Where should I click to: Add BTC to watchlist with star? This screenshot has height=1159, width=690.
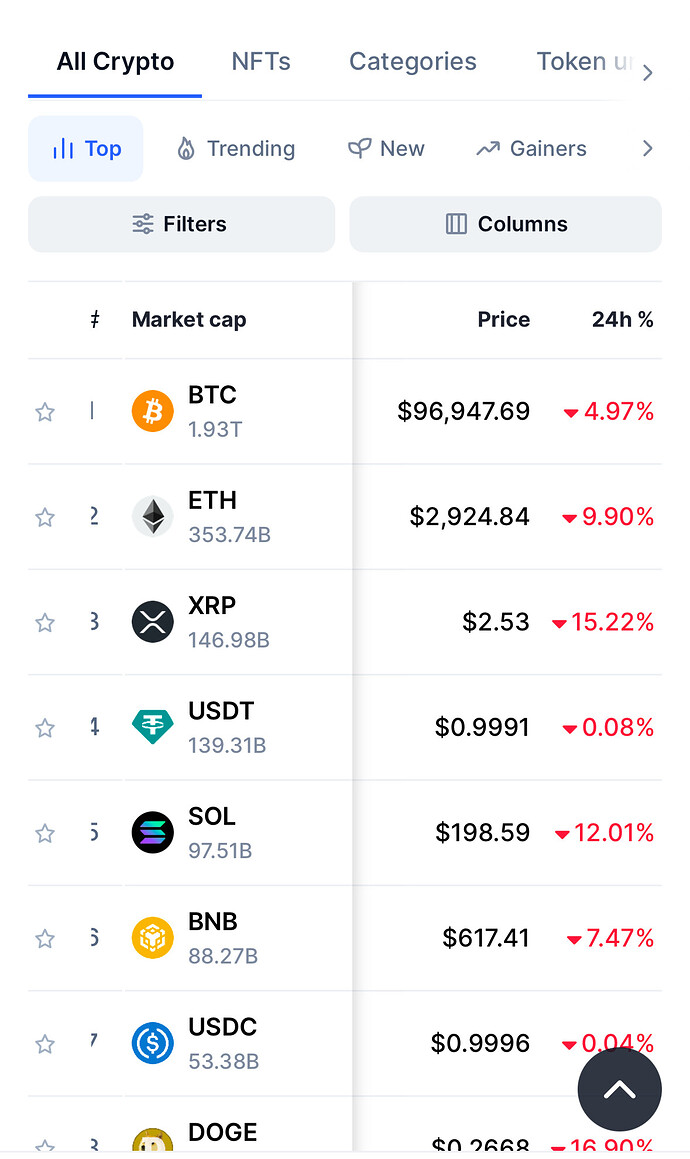pyautogui.click(x=45, y=412)
